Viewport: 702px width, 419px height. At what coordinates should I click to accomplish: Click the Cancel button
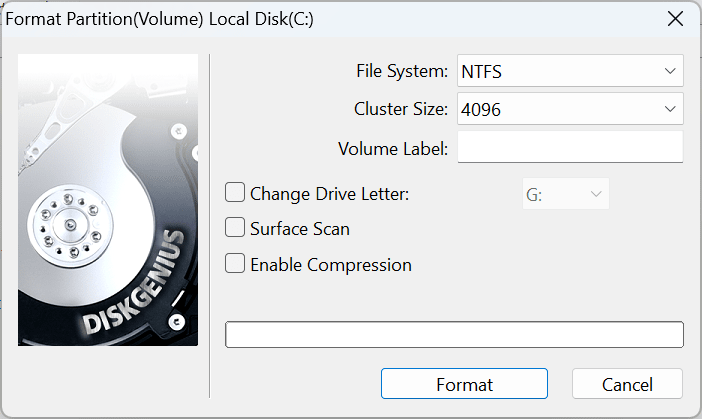(x=627, y=384)
